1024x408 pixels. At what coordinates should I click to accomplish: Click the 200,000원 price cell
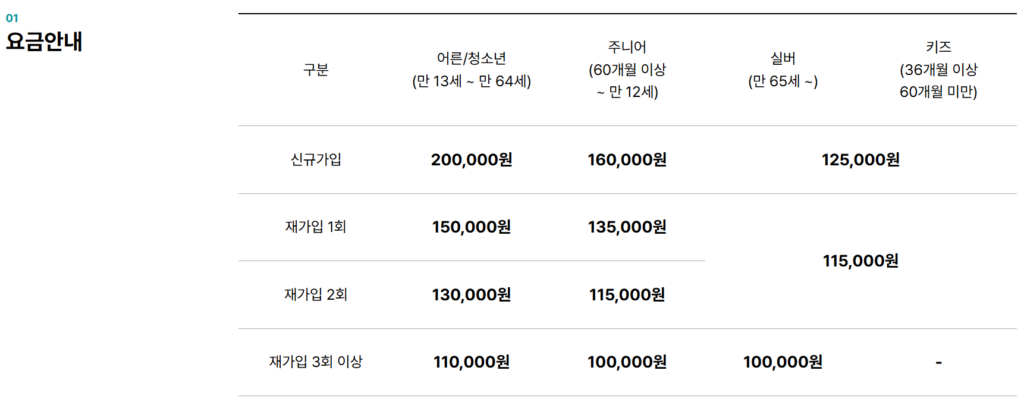coord(471,160)
